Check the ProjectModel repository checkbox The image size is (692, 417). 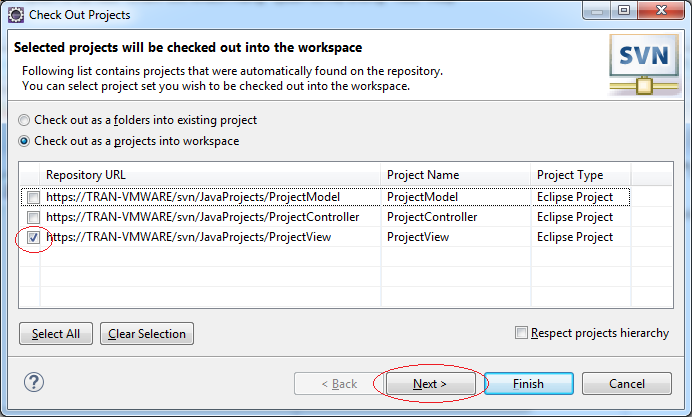33,197
